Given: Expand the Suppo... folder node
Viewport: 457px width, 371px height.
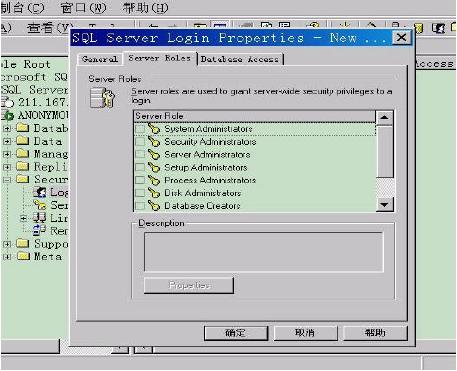Looking at the screenshot, I should 7,244.
